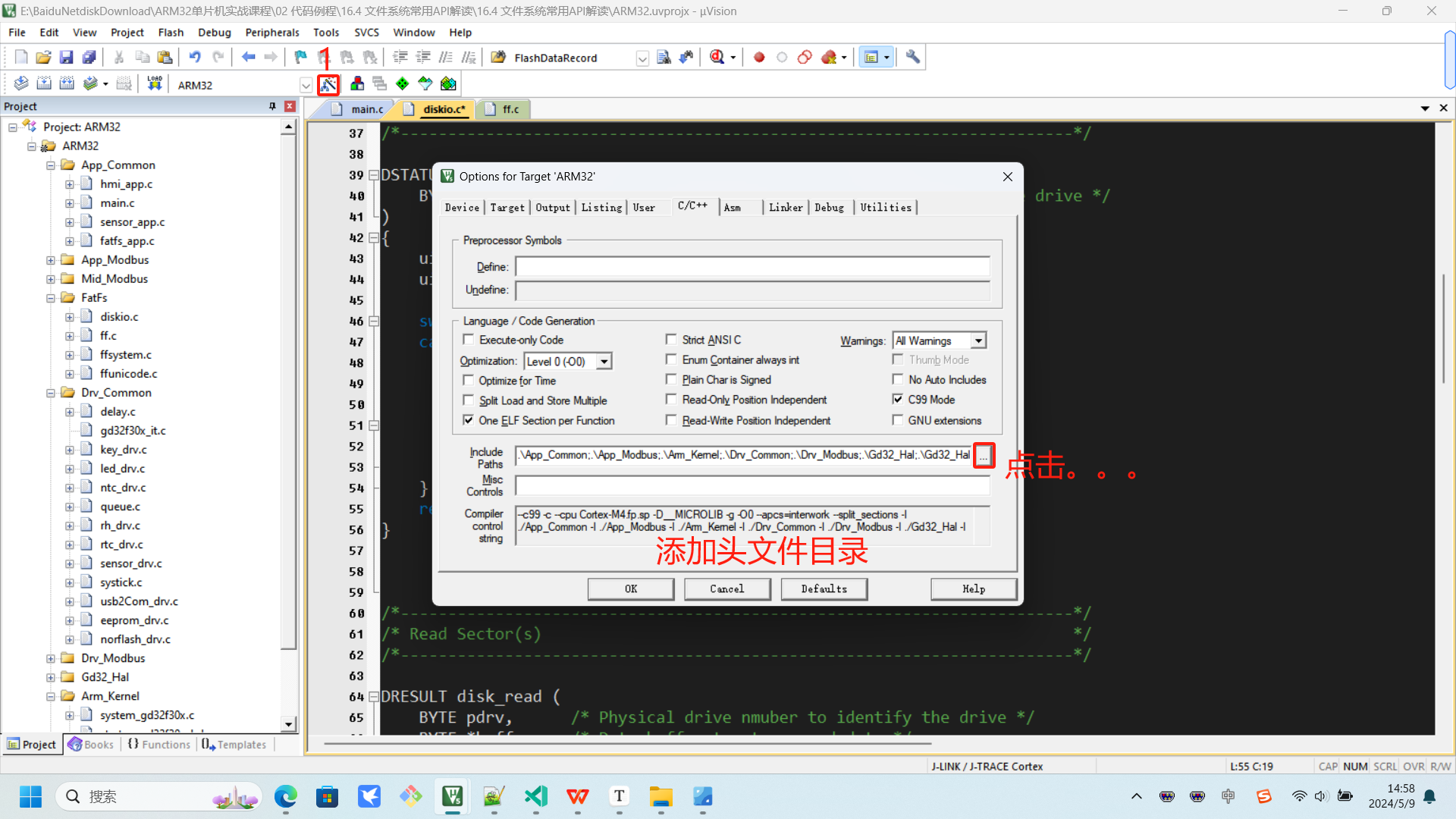
Task: Click the Manage Project Items icon
Action: 357,84
